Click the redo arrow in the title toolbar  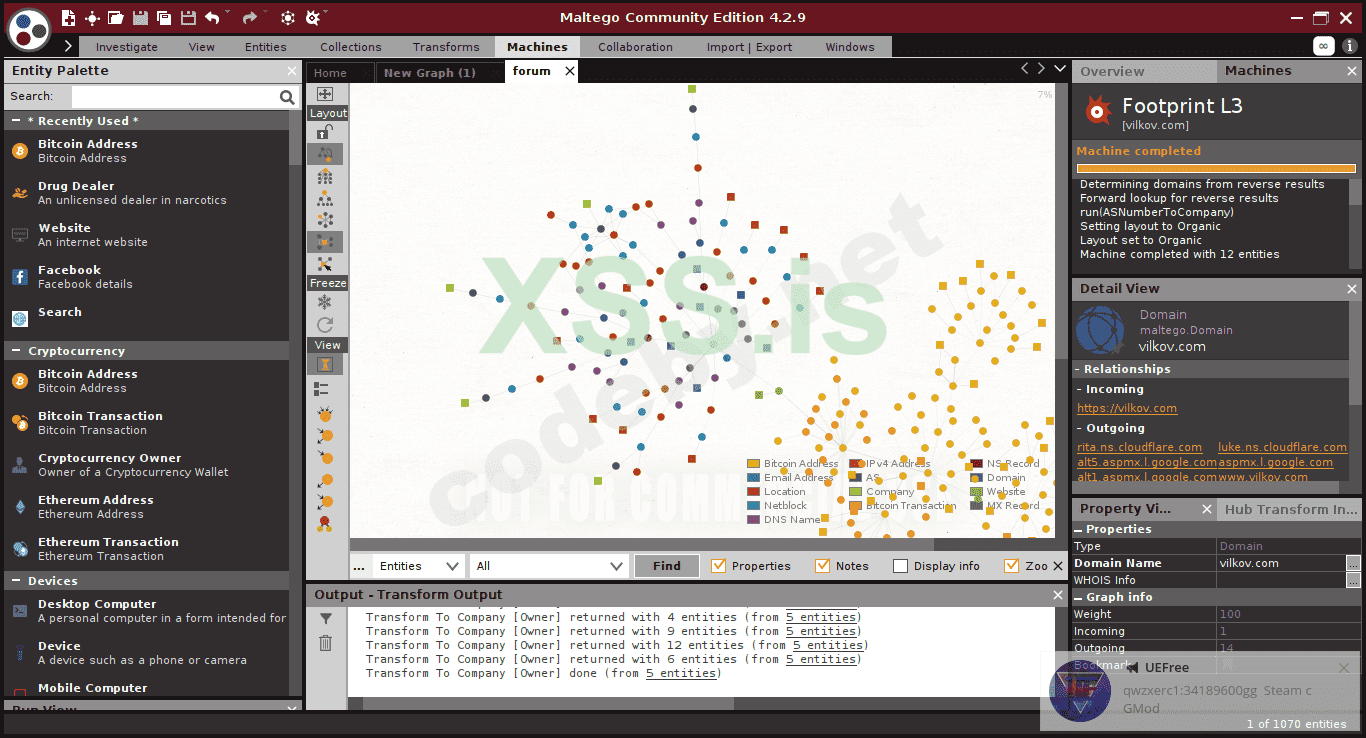click(x=250, y=18)
